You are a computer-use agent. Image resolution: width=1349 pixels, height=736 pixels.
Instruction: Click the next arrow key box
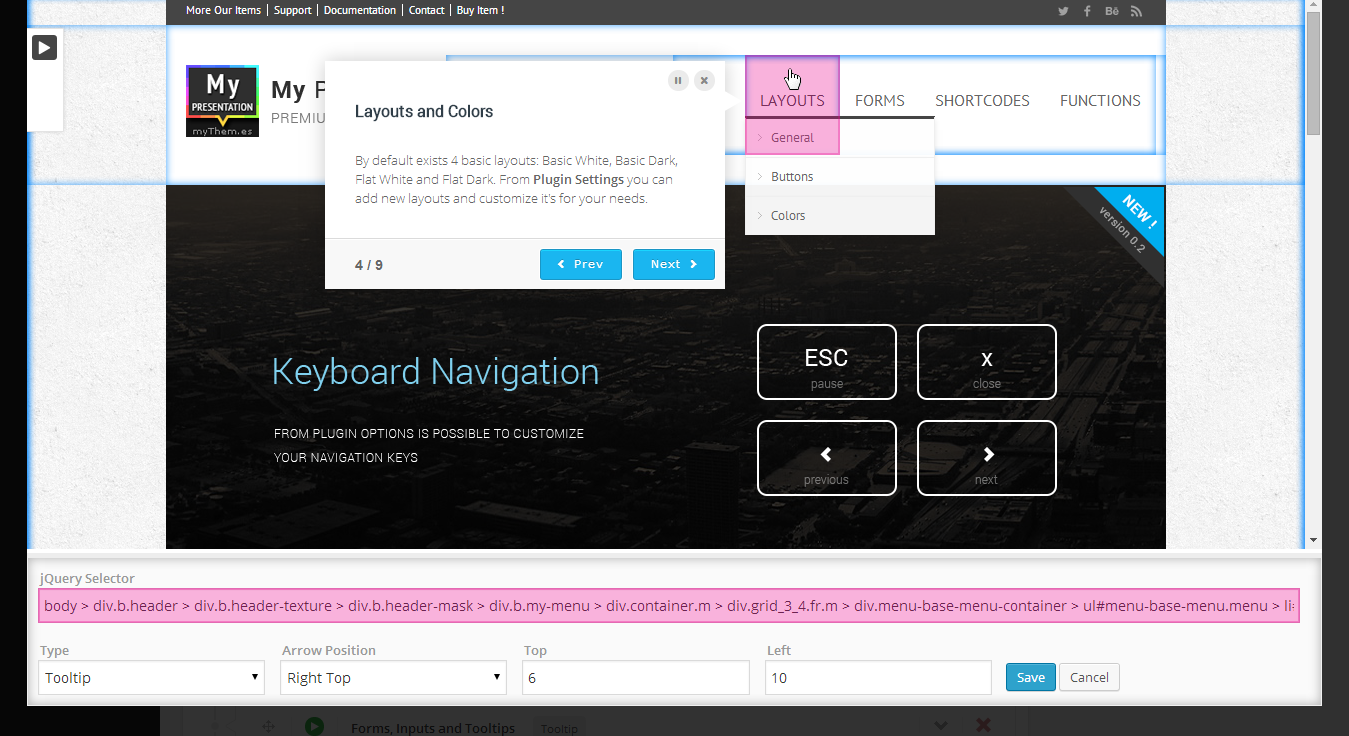click(987, 458)
